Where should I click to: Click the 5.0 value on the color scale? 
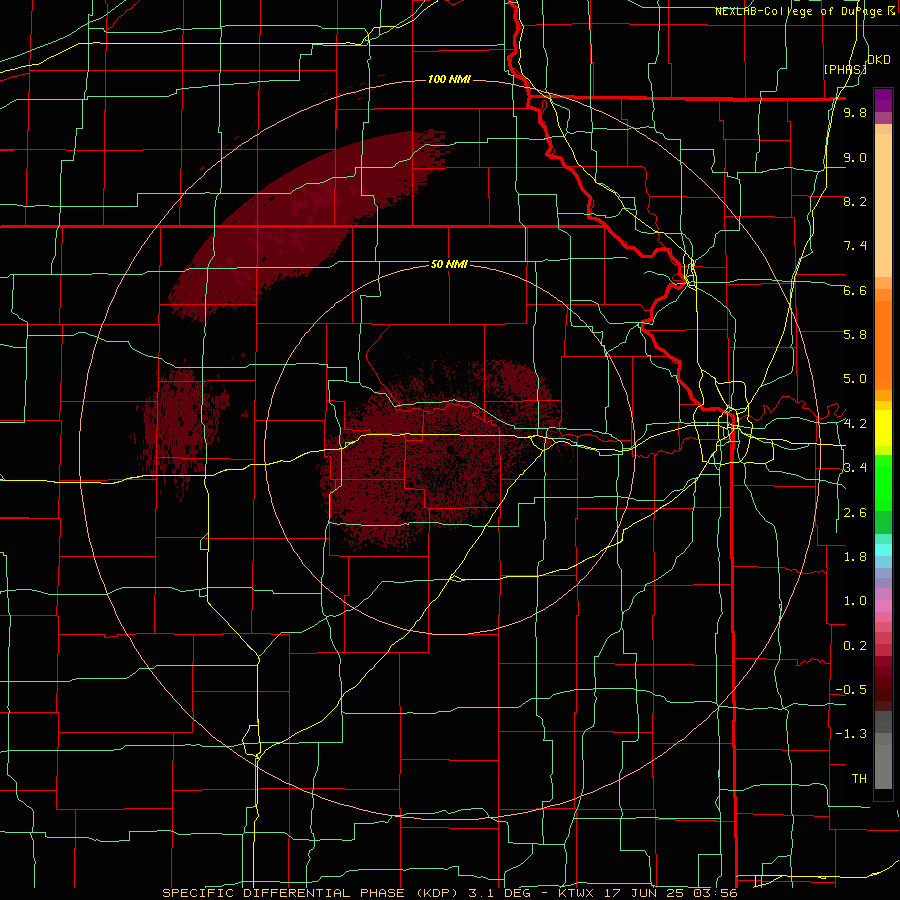pyautogui.click(x=855, y=379)
